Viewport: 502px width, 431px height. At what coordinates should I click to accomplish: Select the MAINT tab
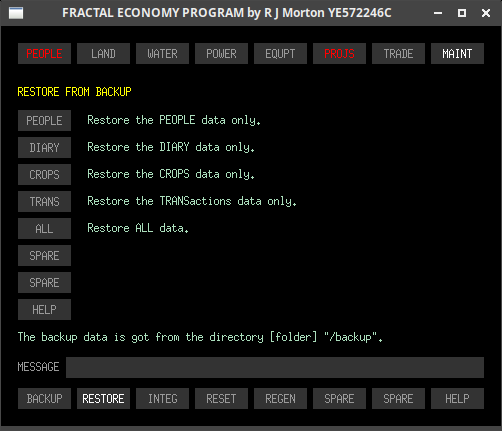[457, 53]
